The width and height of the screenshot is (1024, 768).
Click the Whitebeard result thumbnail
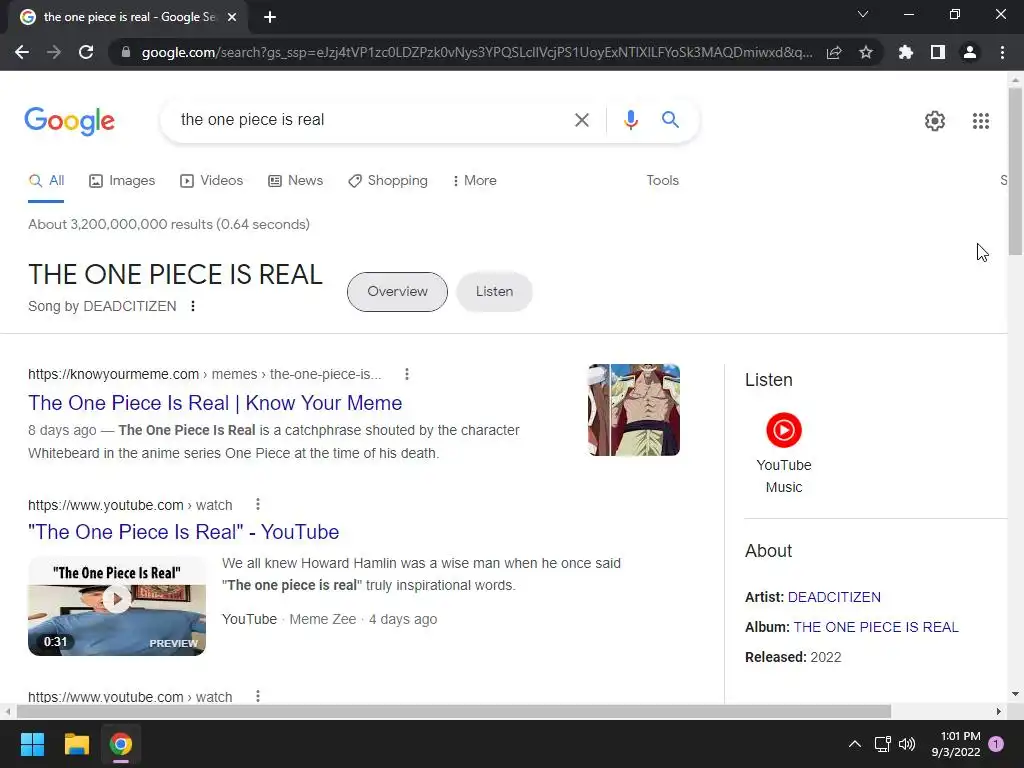coord(634,410)
